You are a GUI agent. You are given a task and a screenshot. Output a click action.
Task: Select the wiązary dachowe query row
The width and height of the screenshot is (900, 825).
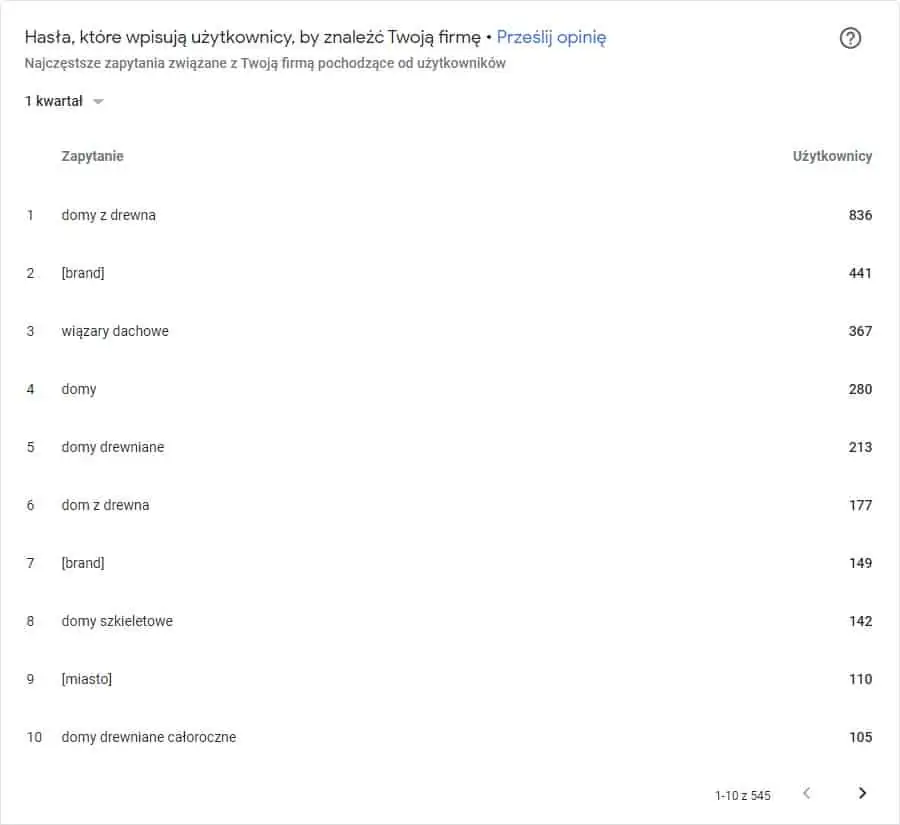(x=450, y=331)
